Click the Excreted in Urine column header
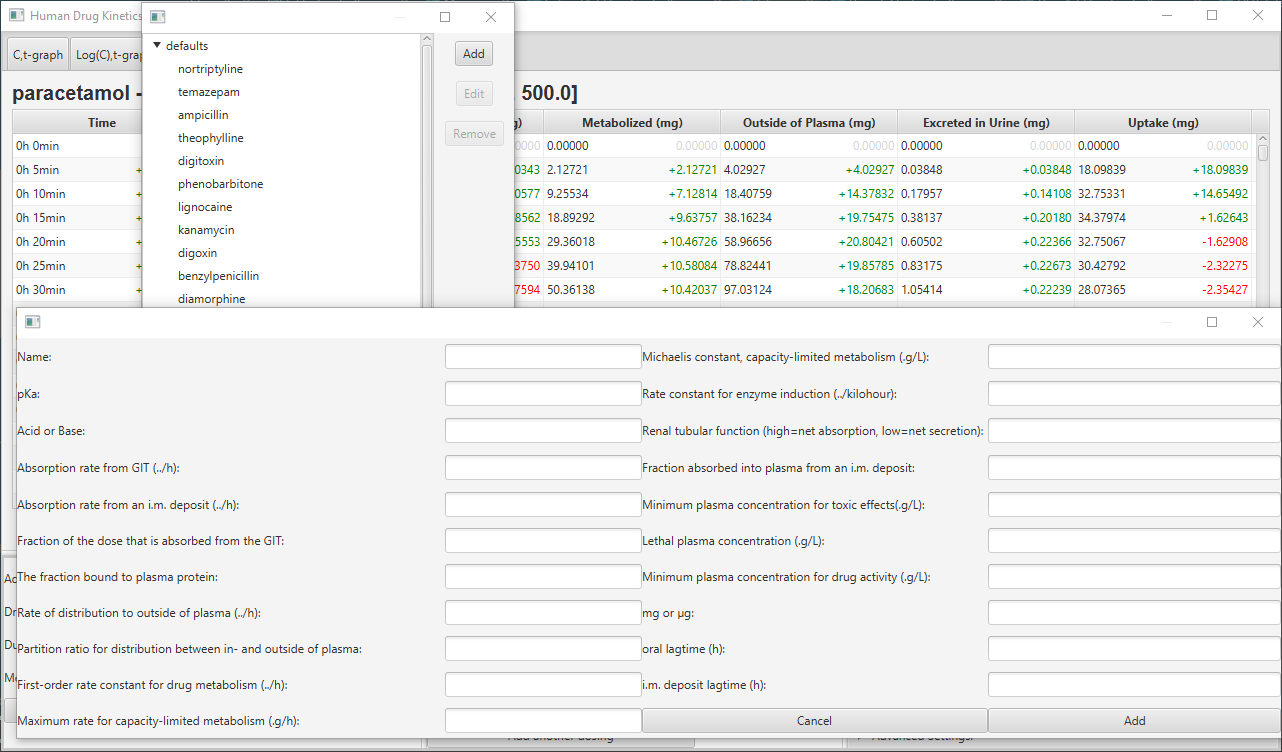 (x=985, y=123)
